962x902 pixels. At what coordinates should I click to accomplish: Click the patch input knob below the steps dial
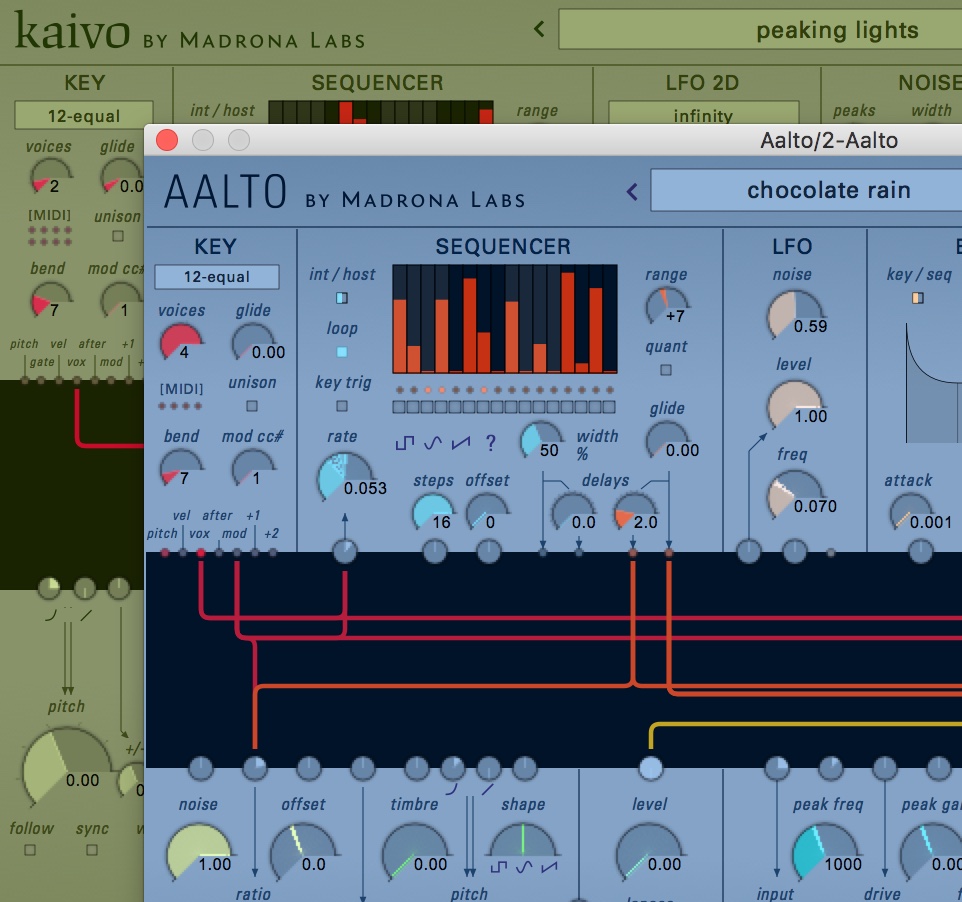[x=435, y=552]
